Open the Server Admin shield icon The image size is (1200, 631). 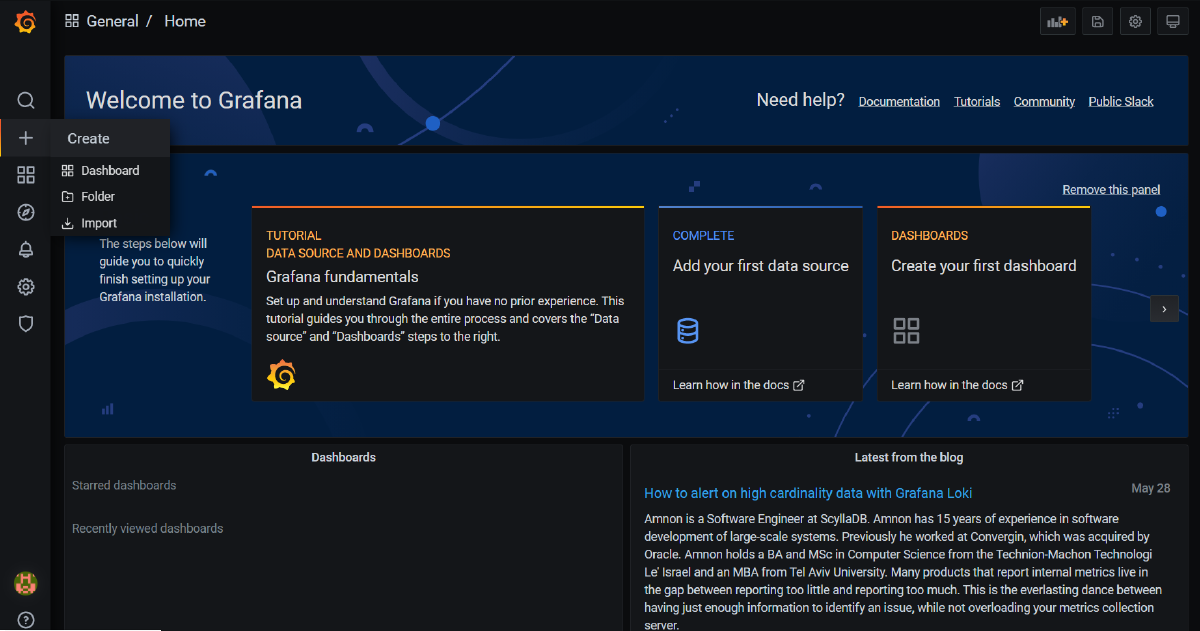26,324
